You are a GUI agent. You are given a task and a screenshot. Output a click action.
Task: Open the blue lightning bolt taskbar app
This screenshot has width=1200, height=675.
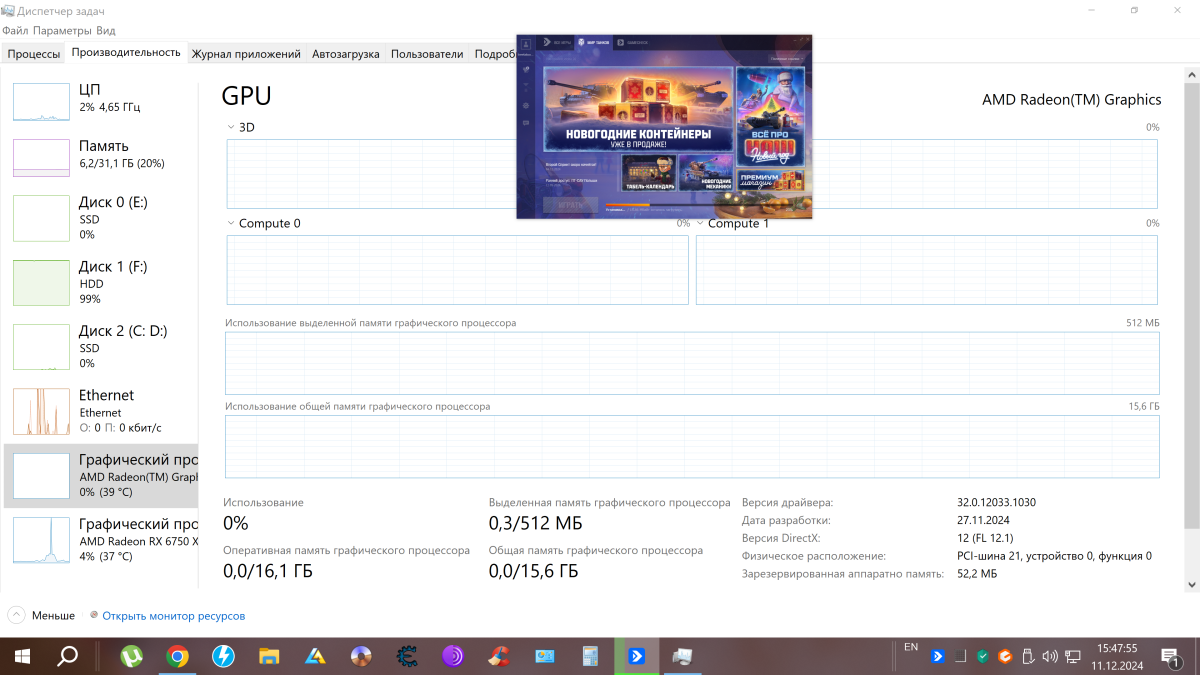pyautogui.click(x=224, y=657)
